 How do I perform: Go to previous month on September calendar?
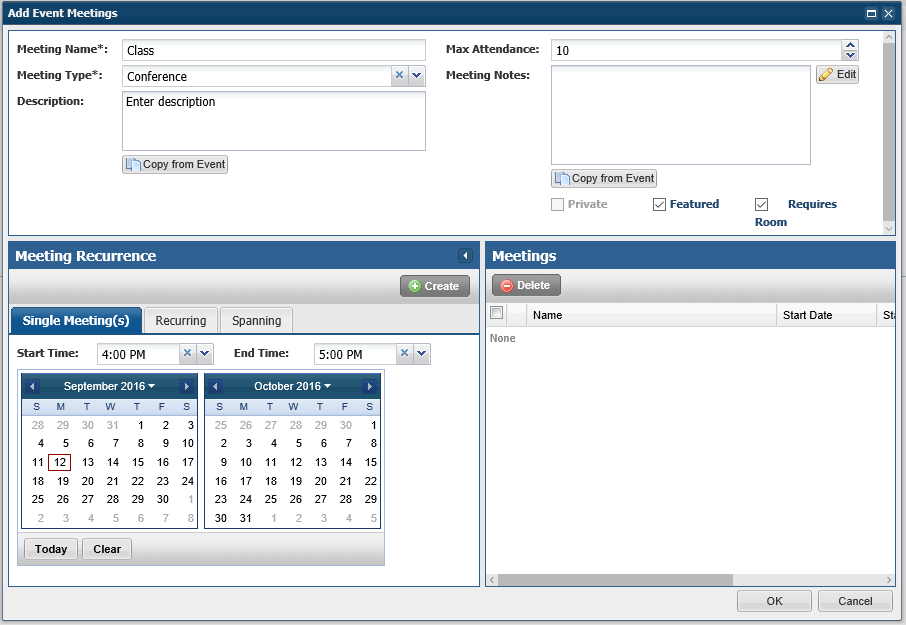32,386
